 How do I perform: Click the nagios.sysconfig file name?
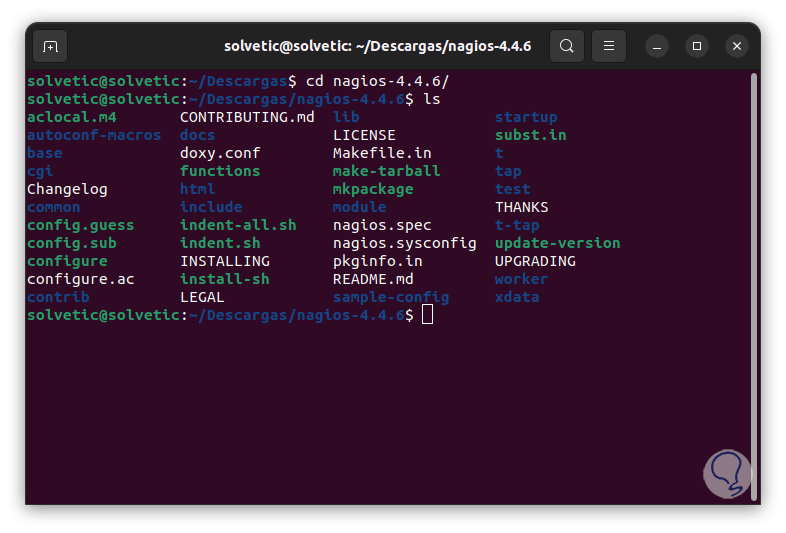tap(405, 244)
